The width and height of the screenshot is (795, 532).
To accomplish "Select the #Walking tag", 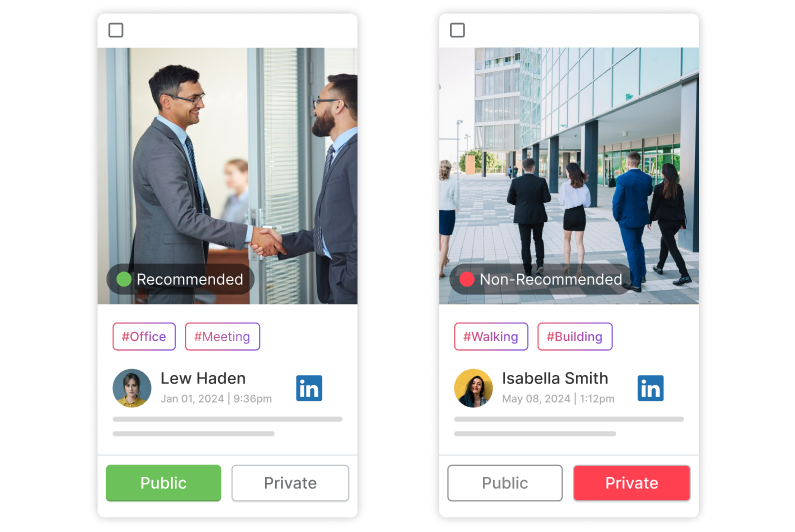I will click(x=491, y=336).
